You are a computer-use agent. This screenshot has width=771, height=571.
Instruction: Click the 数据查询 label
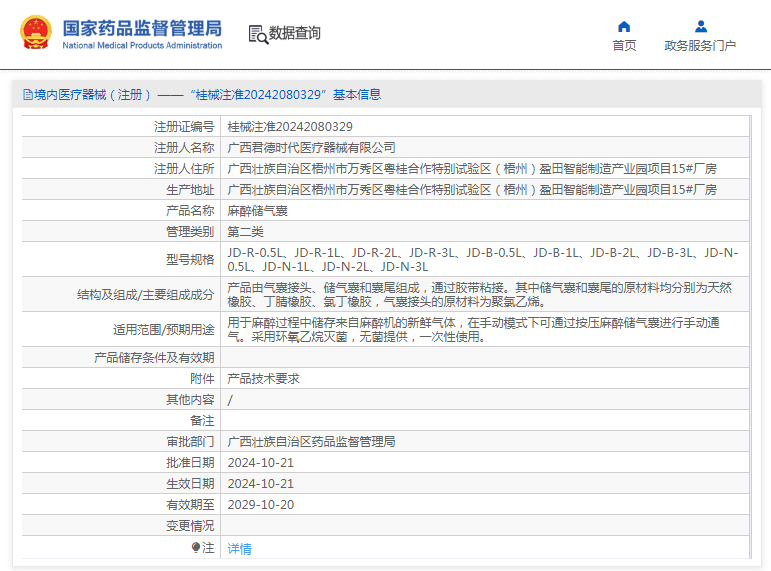[295, 33]
